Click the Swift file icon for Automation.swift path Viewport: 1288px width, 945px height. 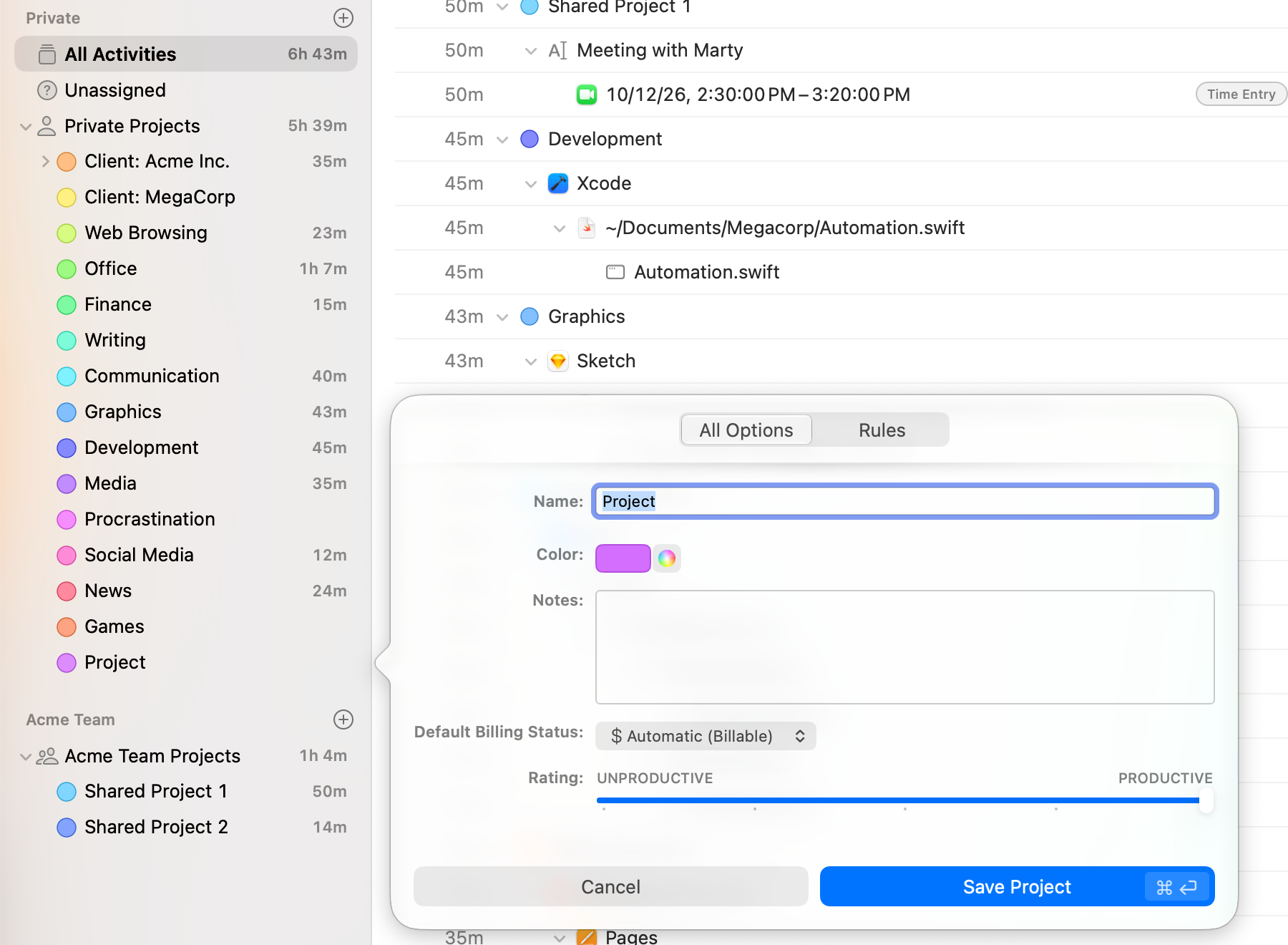click(587, 228)
